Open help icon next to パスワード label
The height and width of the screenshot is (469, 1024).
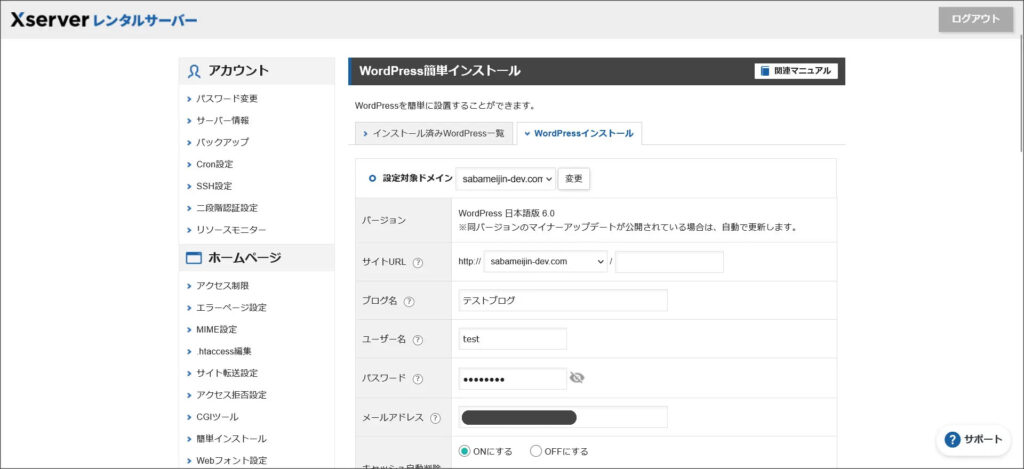point(418,379)
